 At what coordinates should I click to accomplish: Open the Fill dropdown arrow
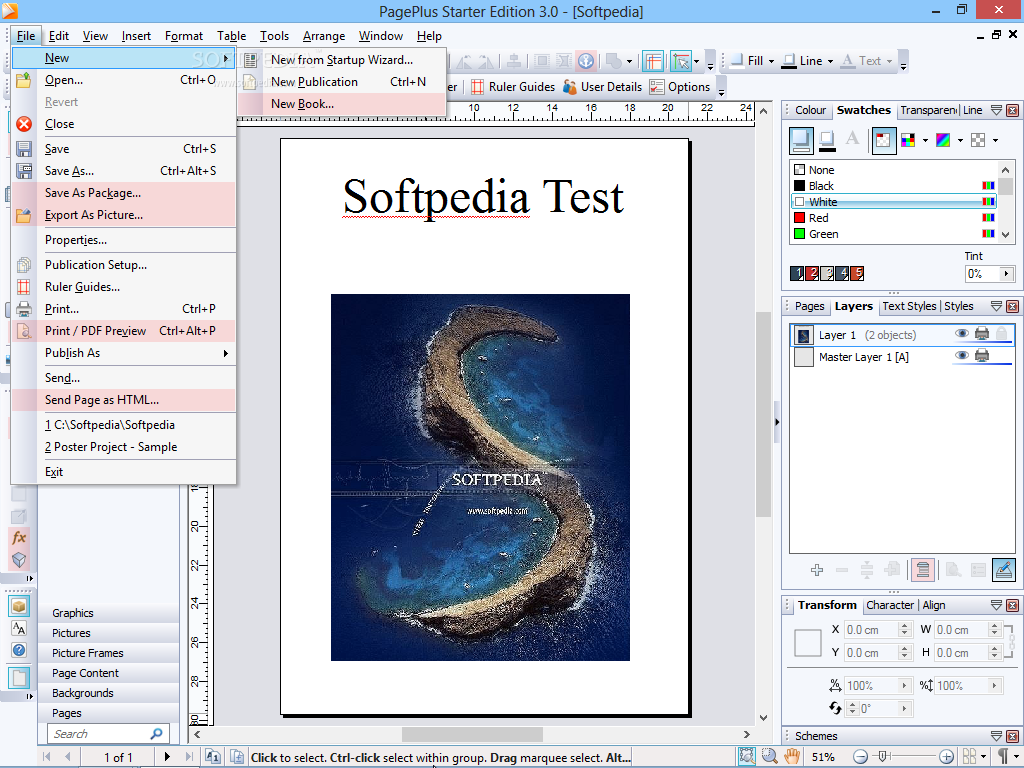pyautogui.click(x=771, y=61)
